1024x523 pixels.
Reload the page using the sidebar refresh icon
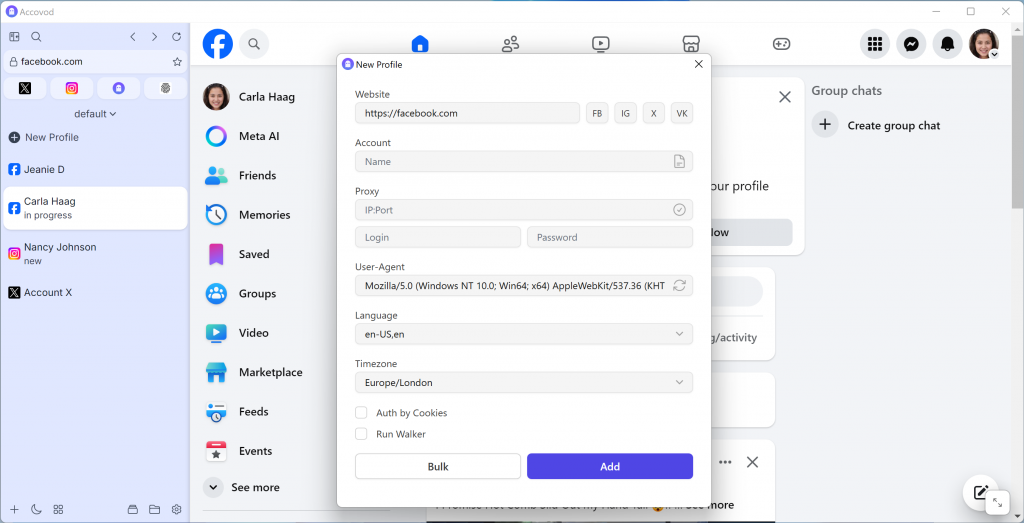(177, 37)
